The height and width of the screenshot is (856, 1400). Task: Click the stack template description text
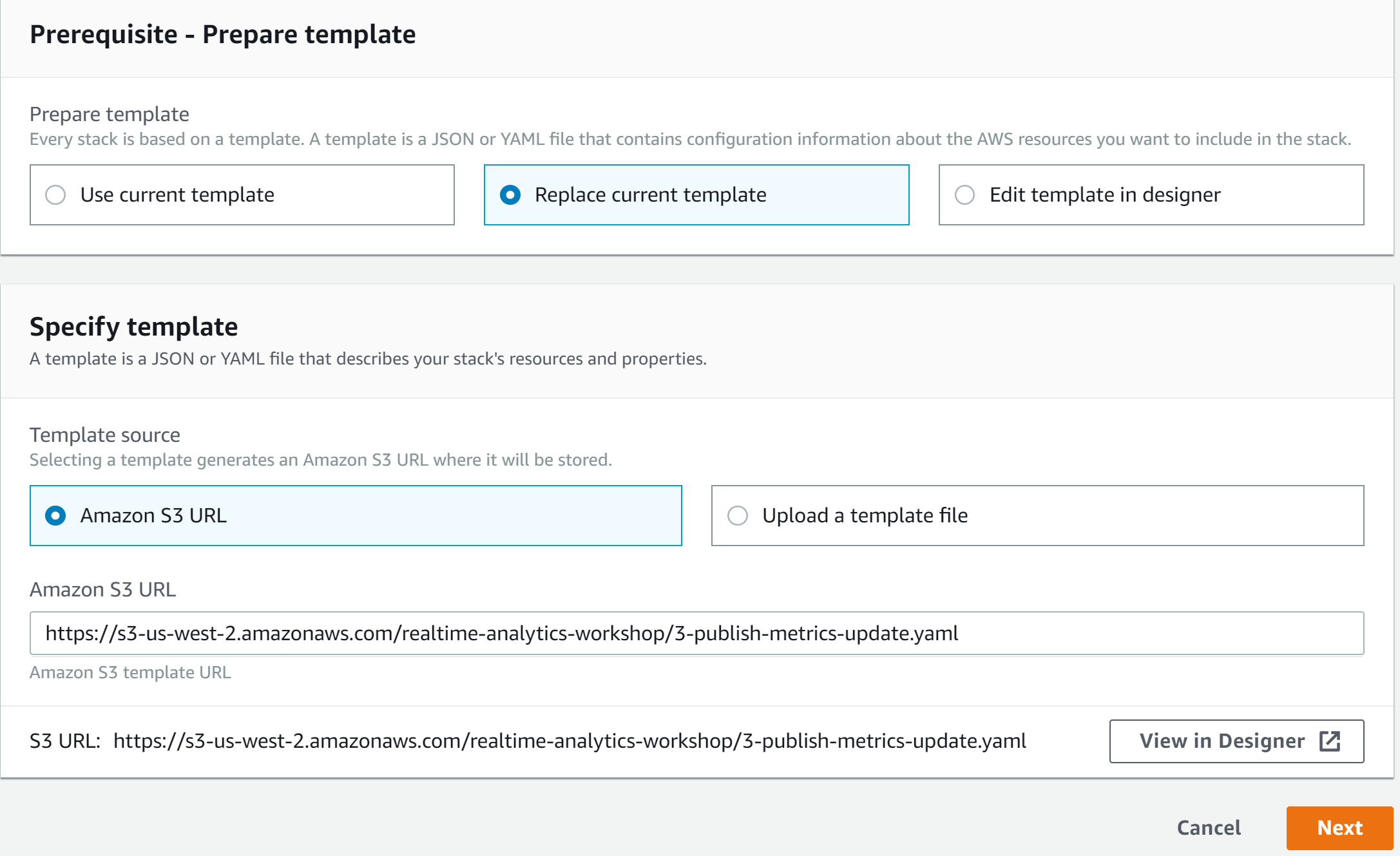(691, 139)
